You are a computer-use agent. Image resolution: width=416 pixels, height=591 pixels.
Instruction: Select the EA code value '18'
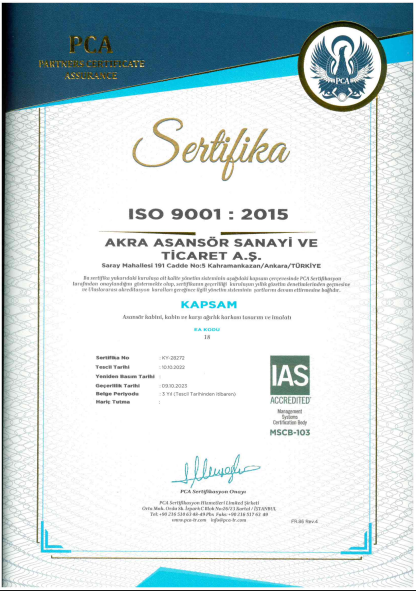click(207, 337)
